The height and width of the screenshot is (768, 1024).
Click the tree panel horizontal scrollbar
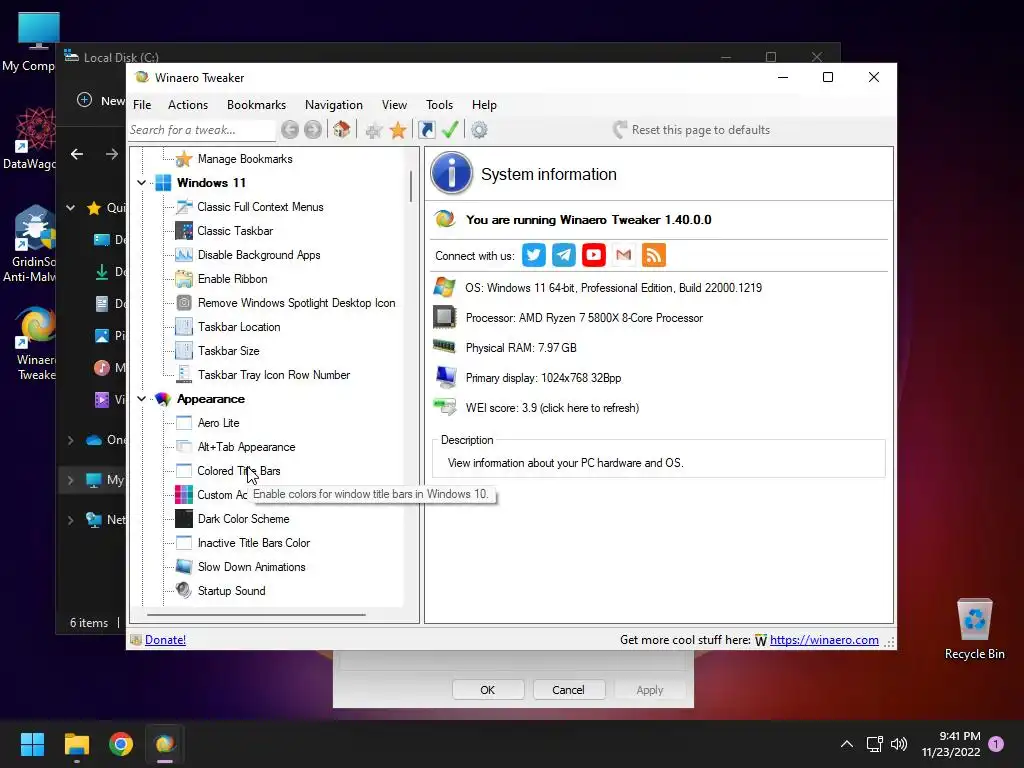(x=256, y=615)
